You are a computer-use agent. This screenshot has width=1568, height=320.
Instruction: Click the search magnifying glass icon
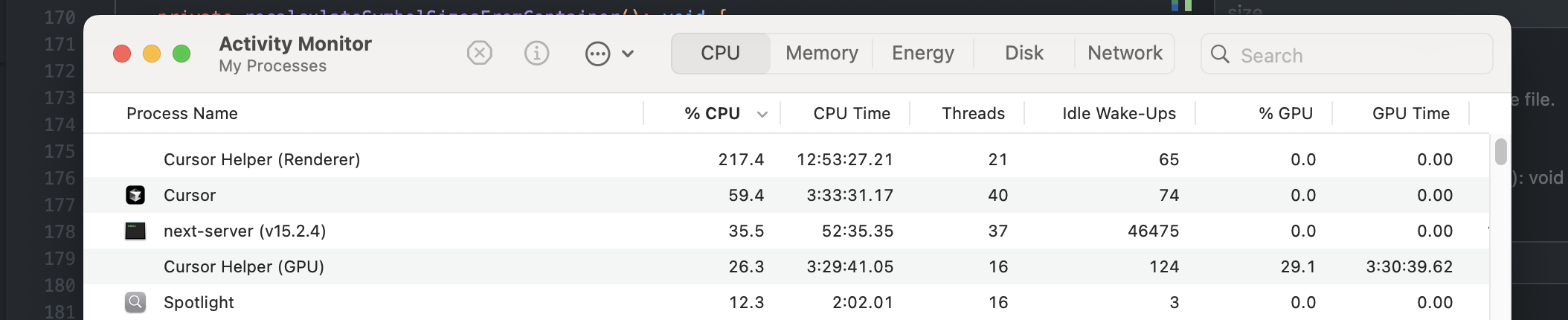[1220, 54]
